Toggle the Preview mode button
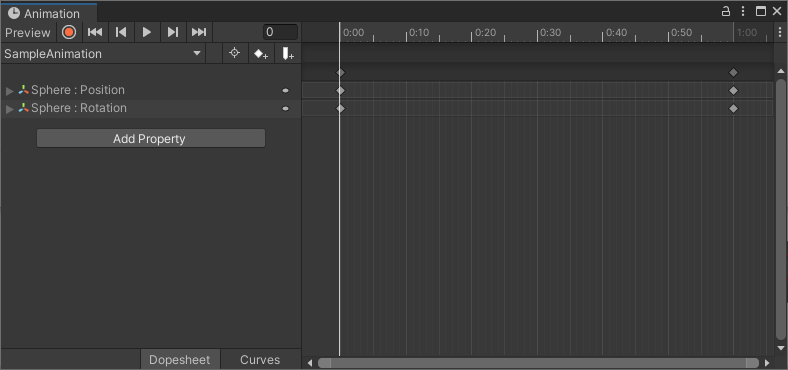This screenshot has height=370, width=788. tap(28, 33)
